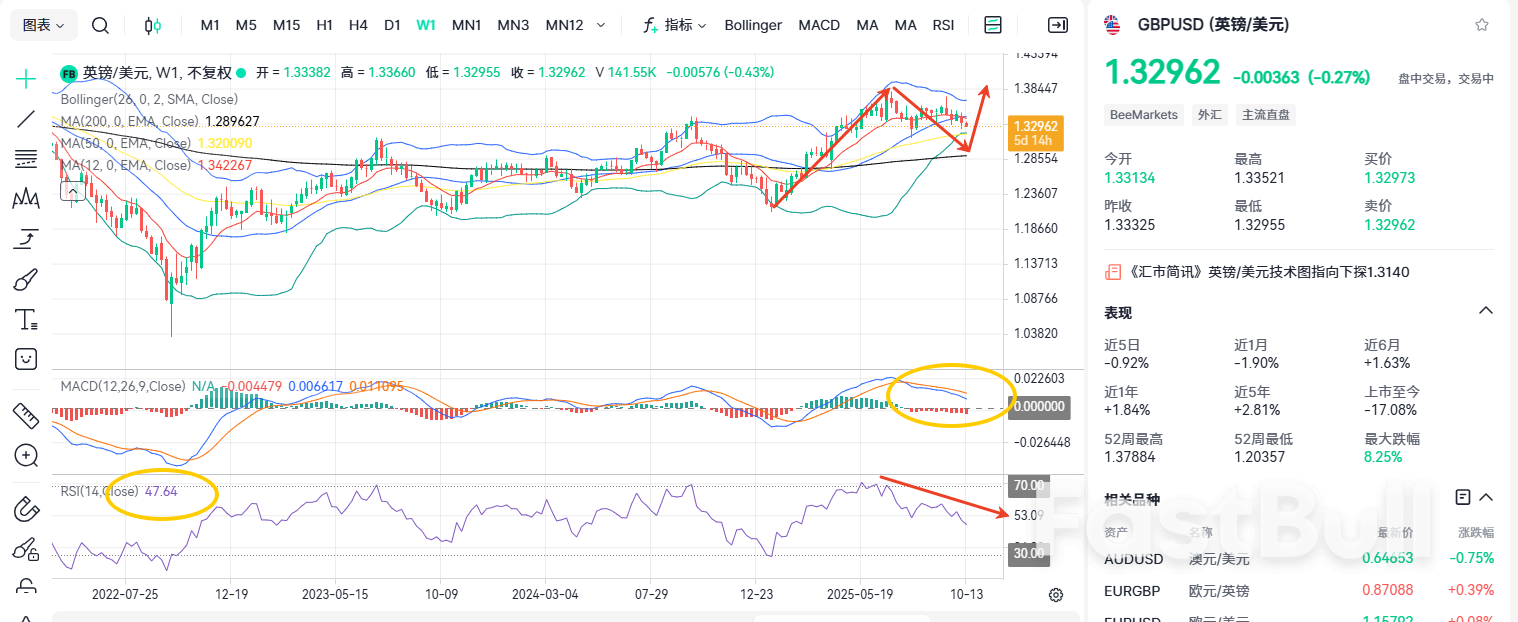Screen dimensions: 1518x622
Task: Click AUDUSD in related instruments list
Action: pos(1133,559)
